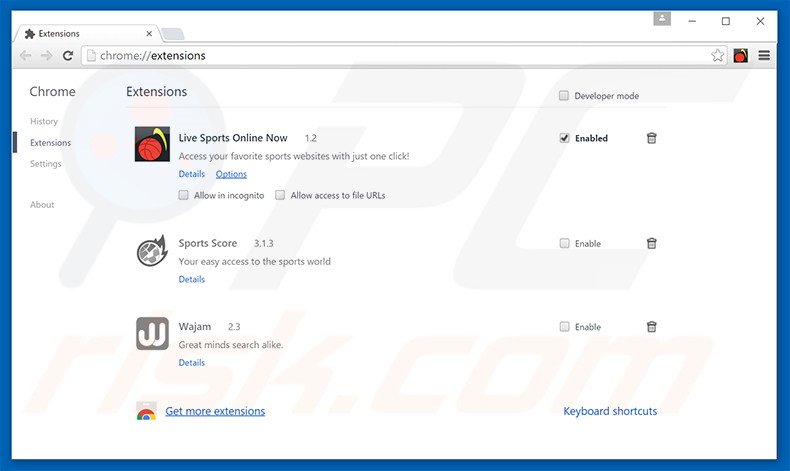Reload the extensions page

[68, 55]
